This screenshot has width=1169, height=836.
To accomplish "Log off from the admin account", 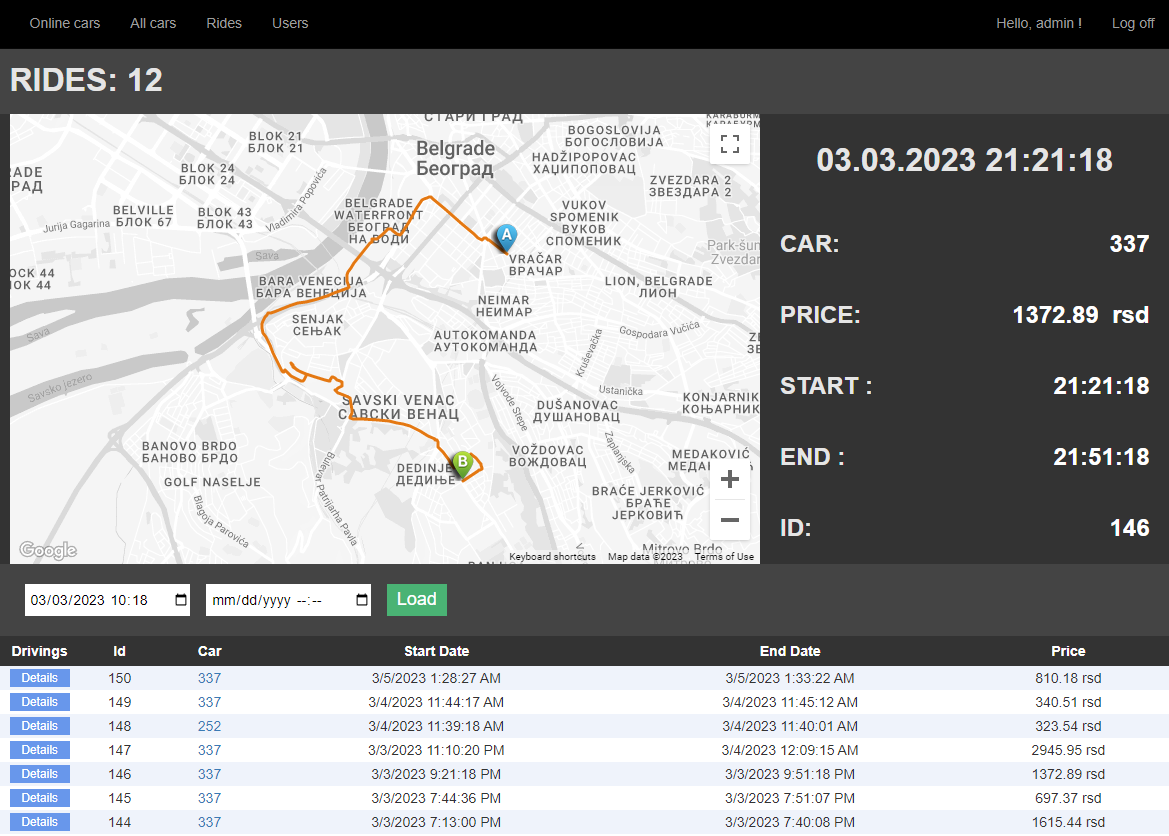I will (1132, 23).
